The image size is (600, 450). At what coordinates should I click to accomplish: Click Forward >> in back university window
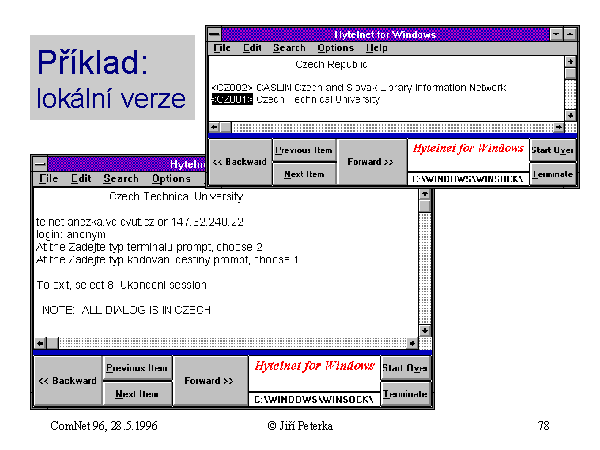coord(209,381)
